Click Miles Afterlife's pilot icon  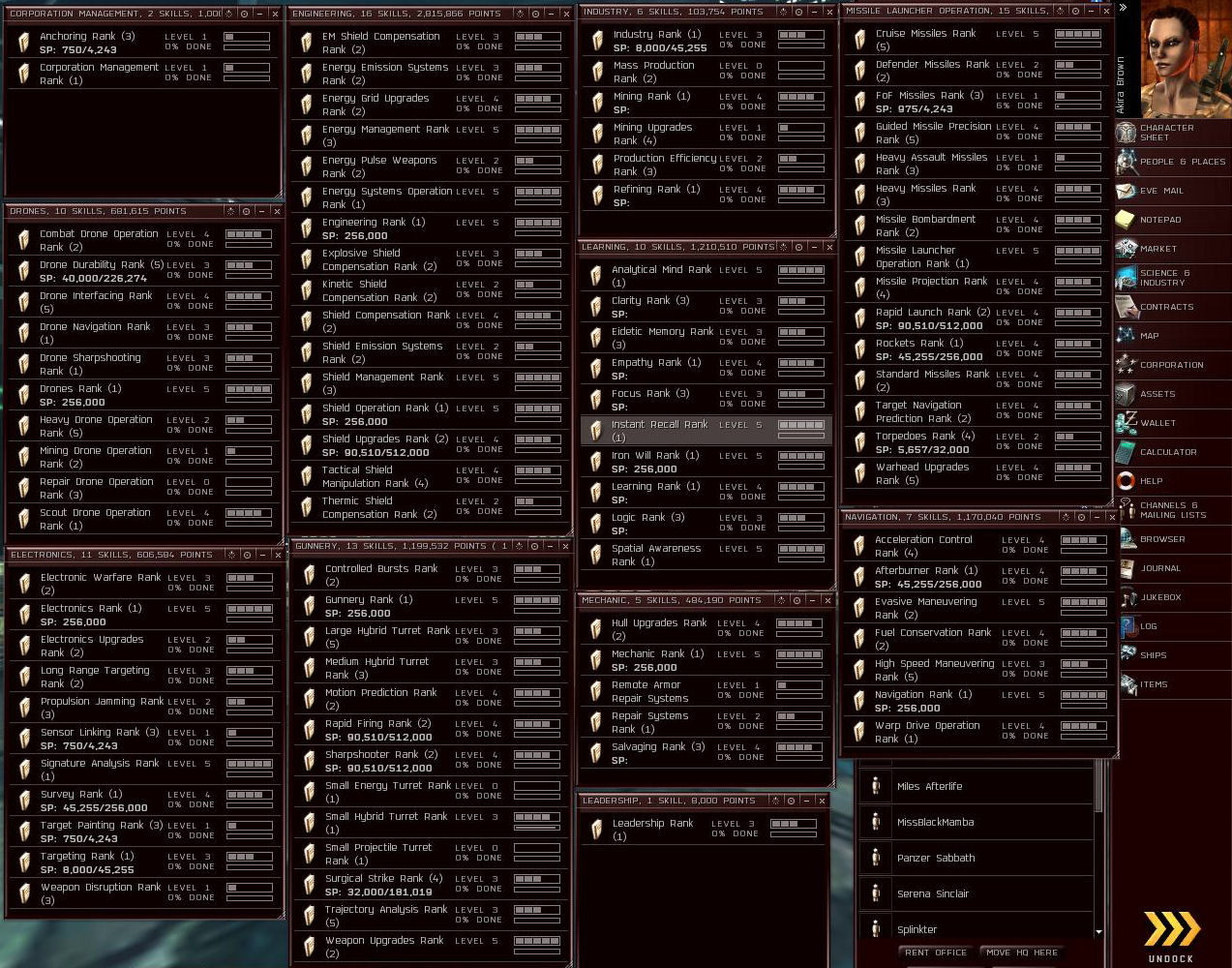[876, 786]
